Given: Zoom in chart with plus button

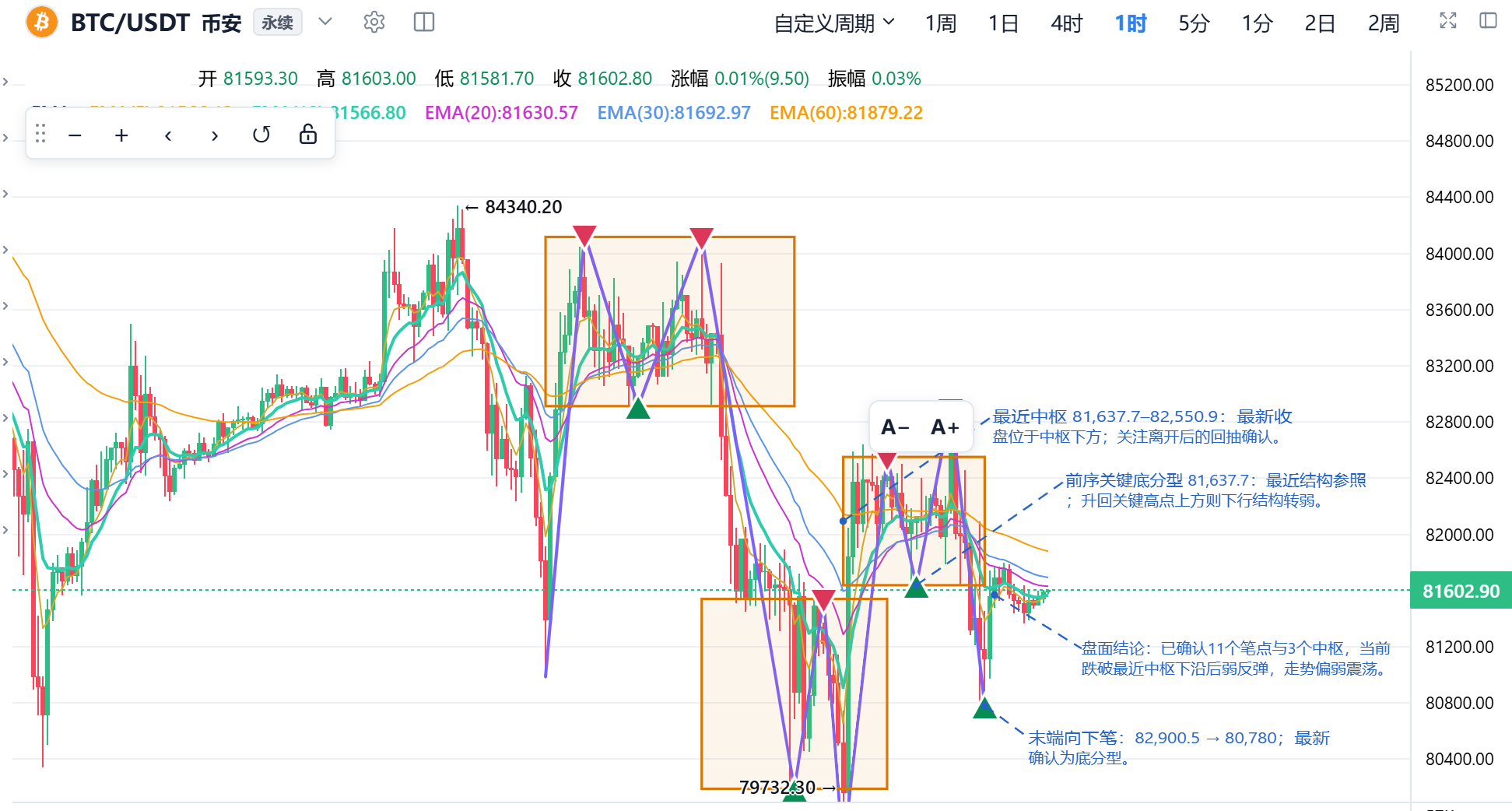Looking at the screenshot, I should pos(121,135).
